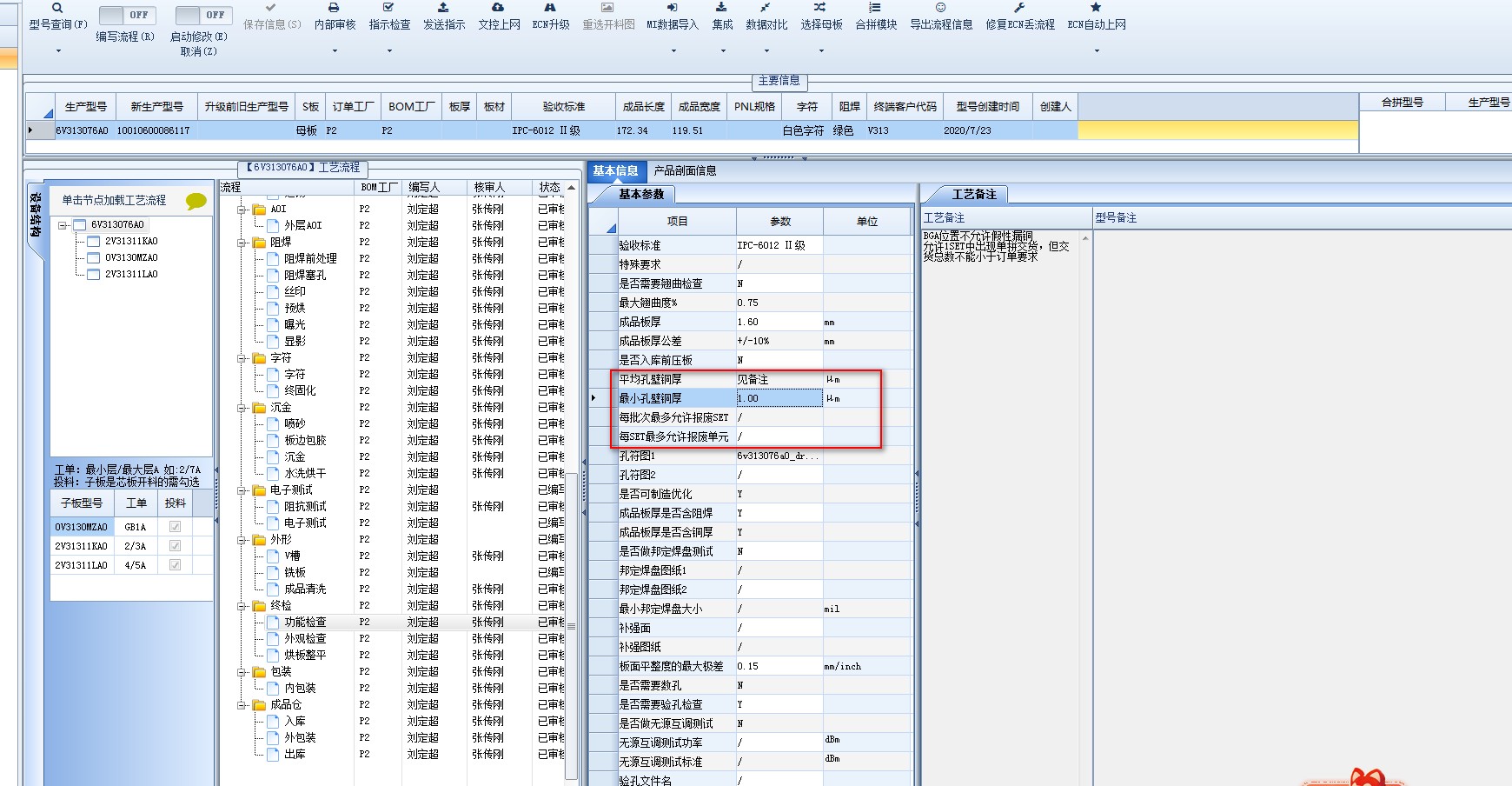Viewport: 1512px width, 786px height.
Task: Click the 6v313076a0_dr... 孔符图1 value
Action: click(x=778, y=456)
